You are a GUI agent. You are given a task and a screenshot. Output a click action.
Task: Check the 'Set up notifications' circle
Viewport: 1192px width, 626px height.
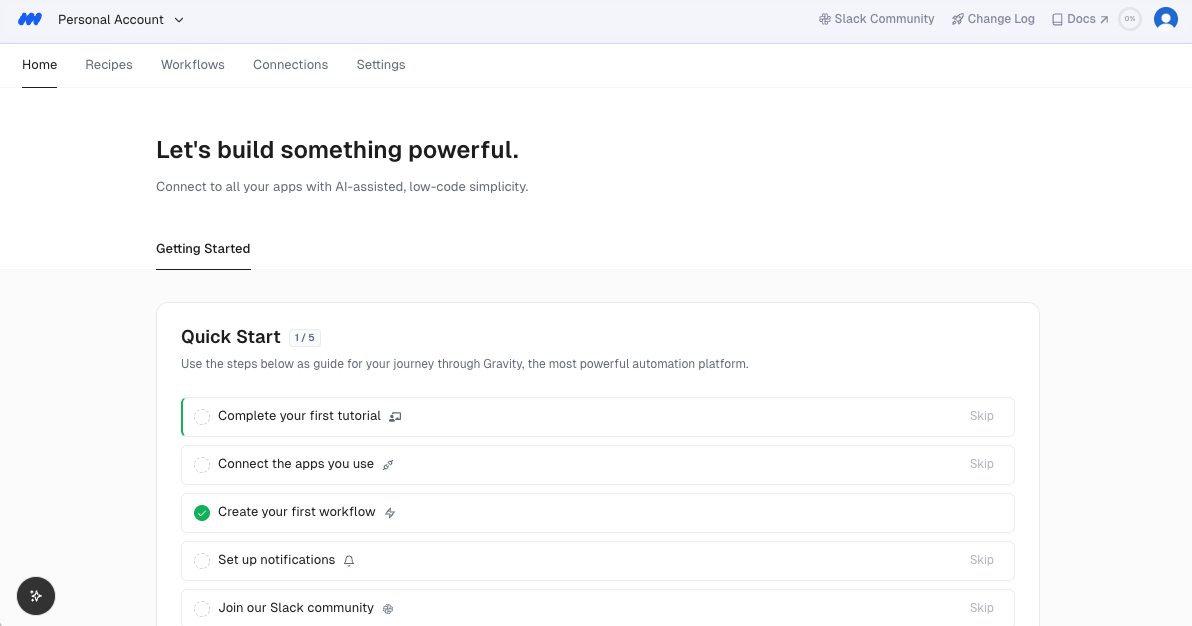click(201, 561)
